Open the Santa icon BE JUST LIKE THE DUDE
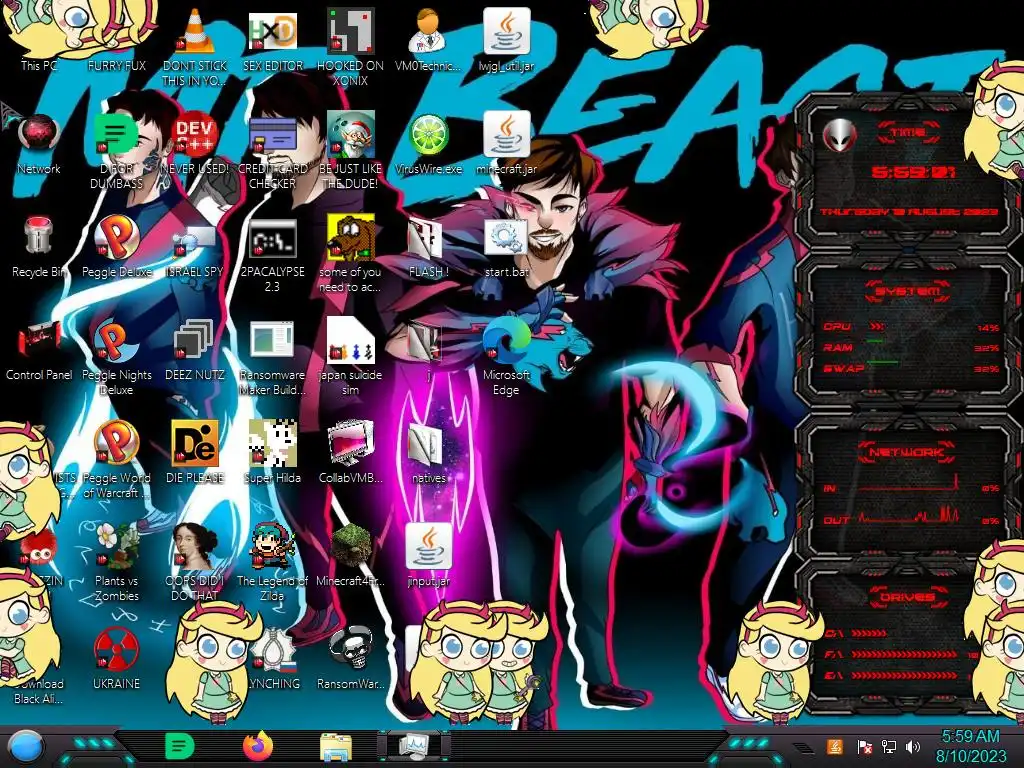1024x768 pixels. pos(350,152)
